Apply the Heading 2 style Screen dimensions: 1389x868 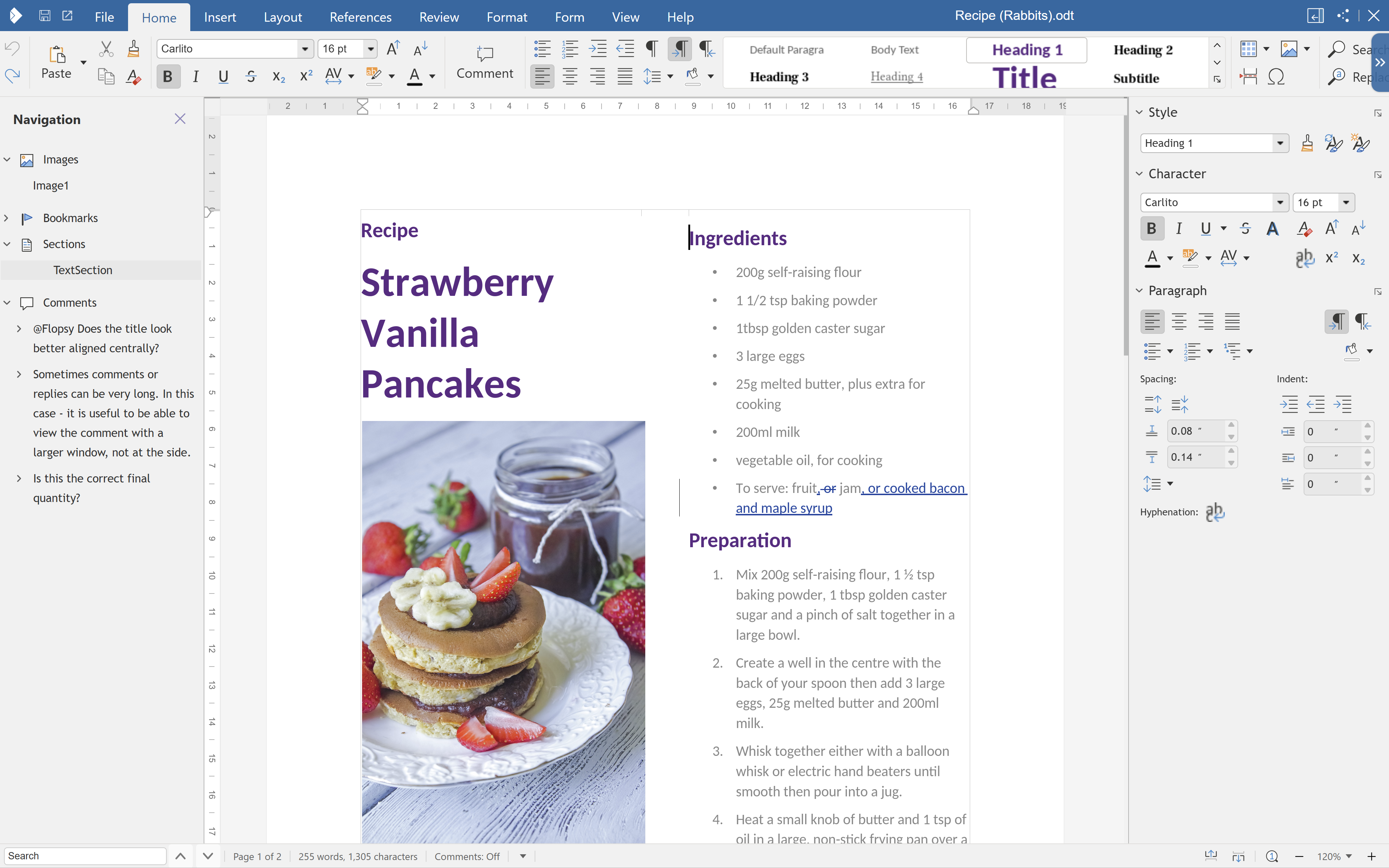[1143, 50]
